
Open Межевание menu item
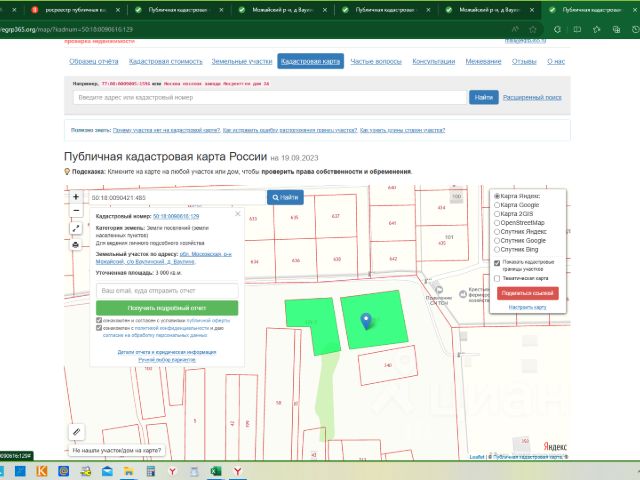pyautogui.click(x=483, y=61)
